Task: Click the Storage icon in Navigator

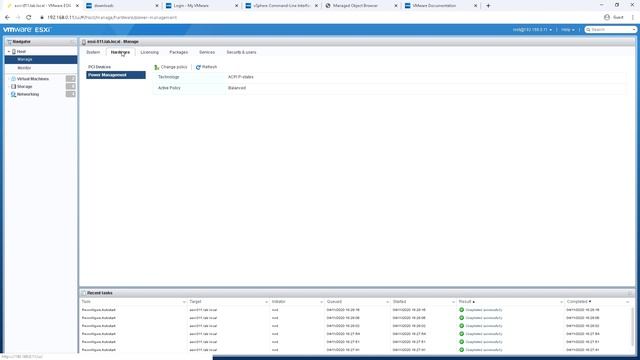Action: pyautogui.click(x=13, y=87)
